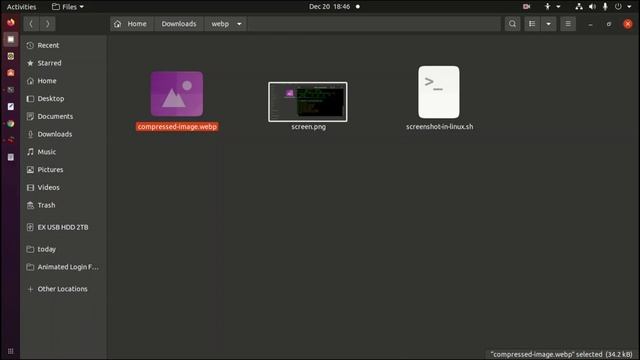This screenshot has height=360, width=640.
Task: Click the microphone icon in top bar
Action: pyautogui.click(x=605, y=7)
